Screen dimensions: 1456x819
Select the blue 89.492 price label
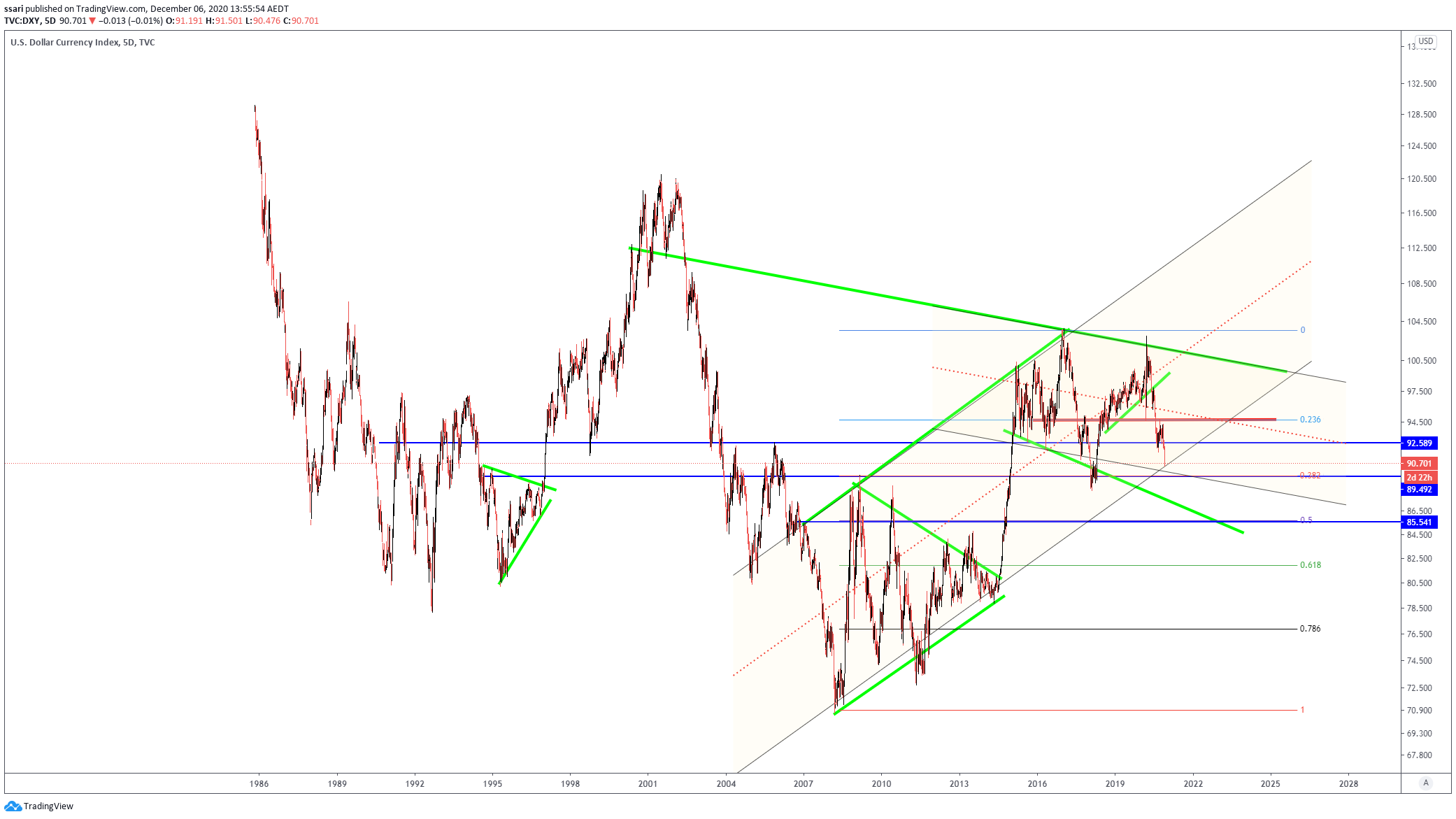point(1420,490)
